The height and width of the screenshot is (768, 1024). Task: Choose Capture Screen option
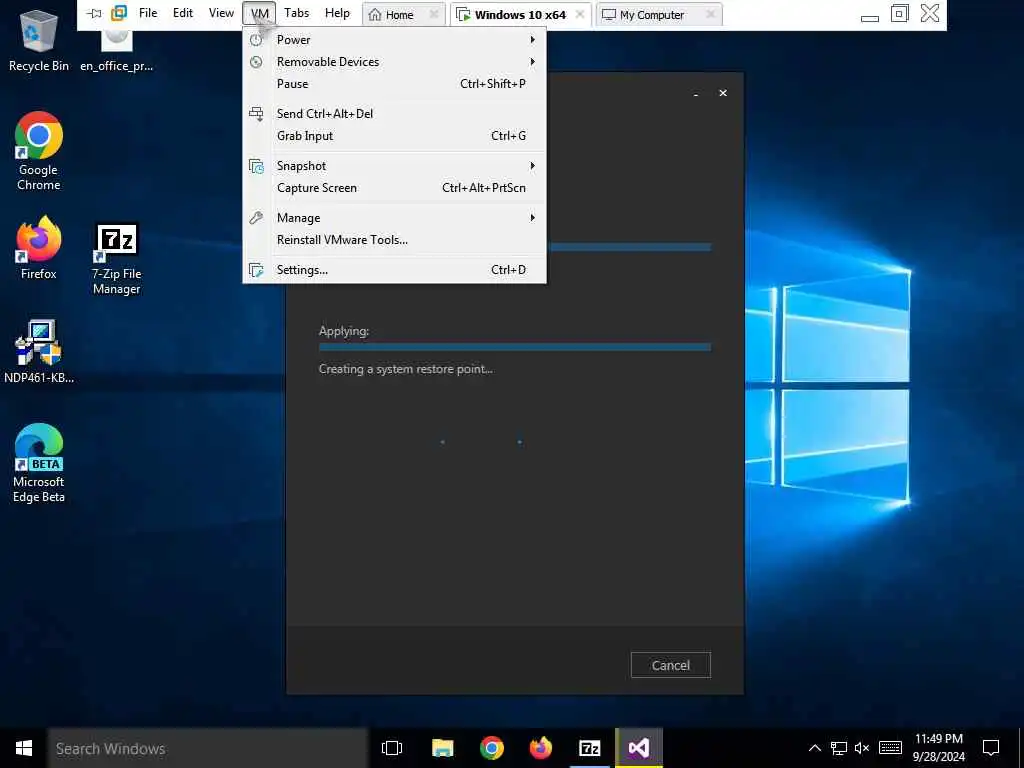click(394, 188)
